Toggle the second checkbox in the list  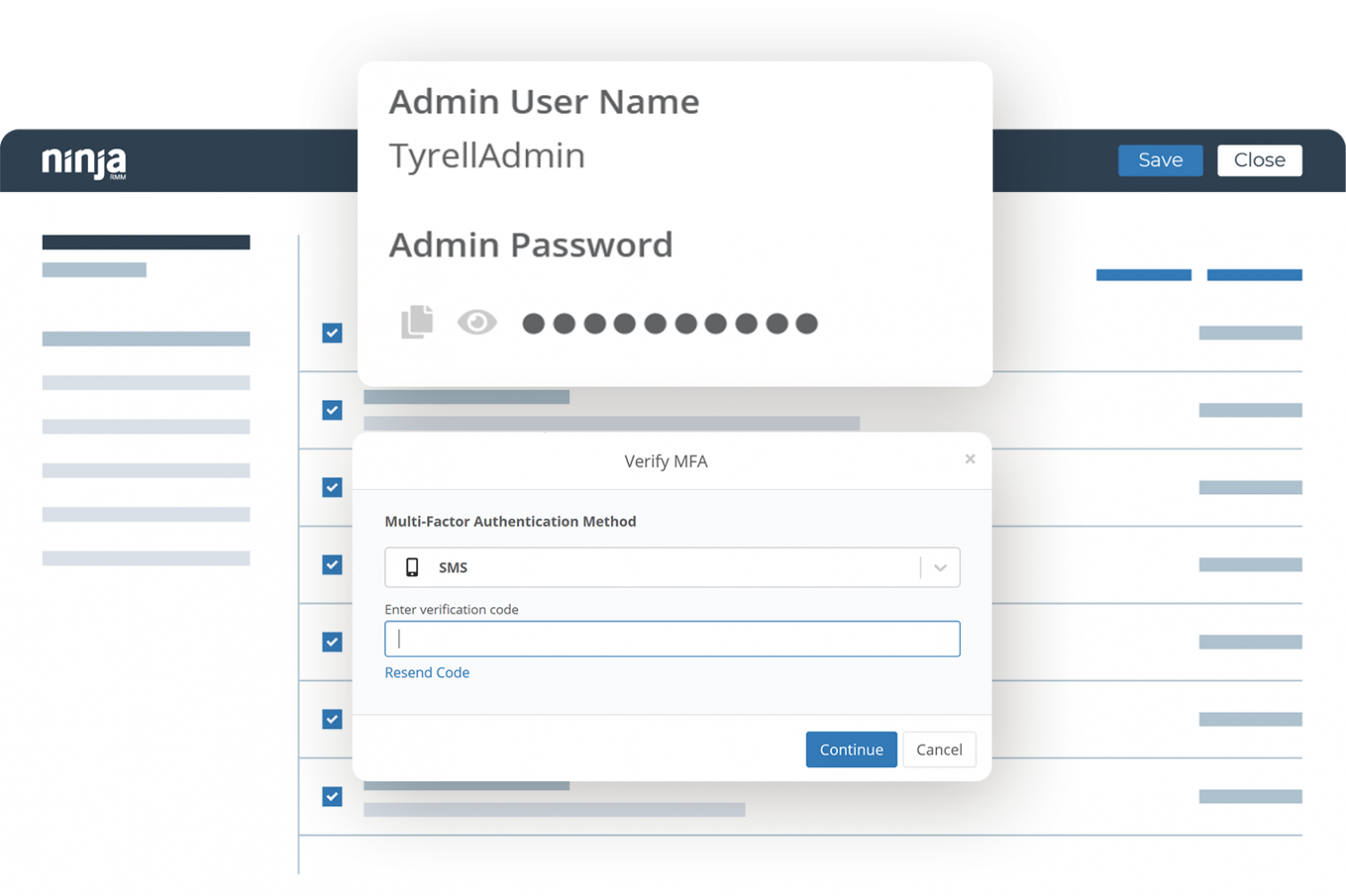point(332,410)
